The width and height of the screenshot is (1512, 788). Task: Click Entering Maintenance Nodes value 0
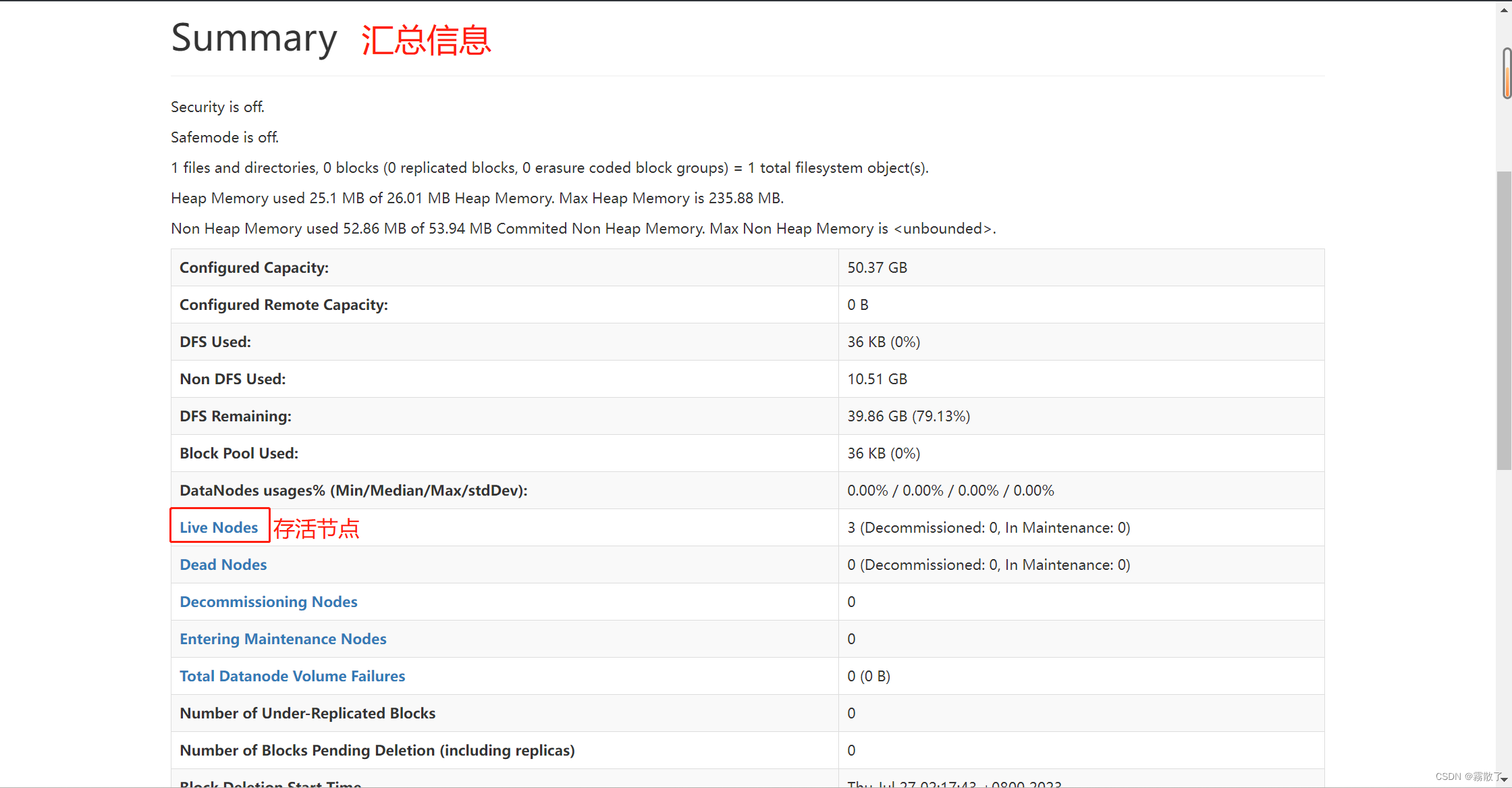tap(851, 639)
